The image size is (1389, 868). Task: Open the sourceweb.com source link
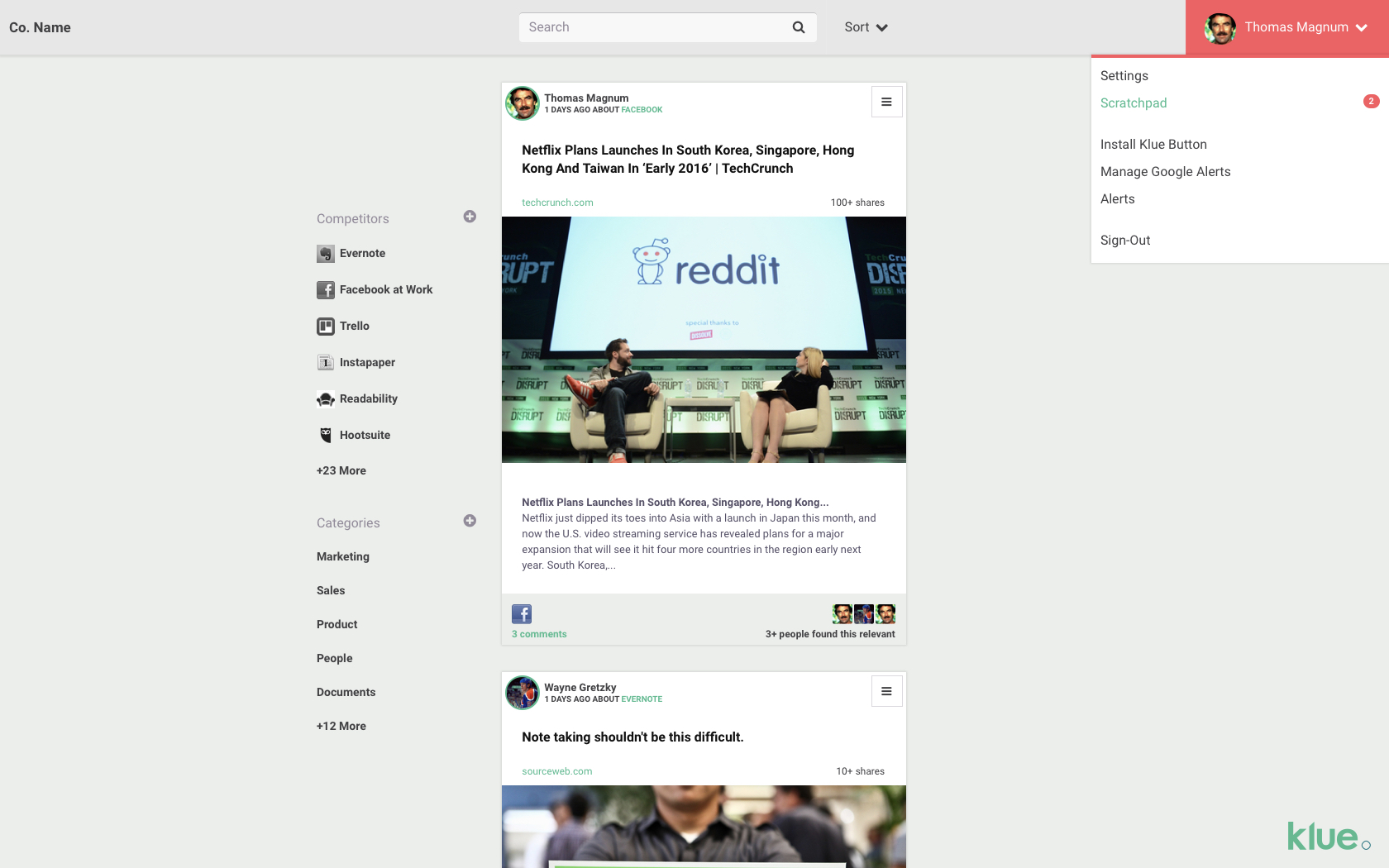click(557, 771)
